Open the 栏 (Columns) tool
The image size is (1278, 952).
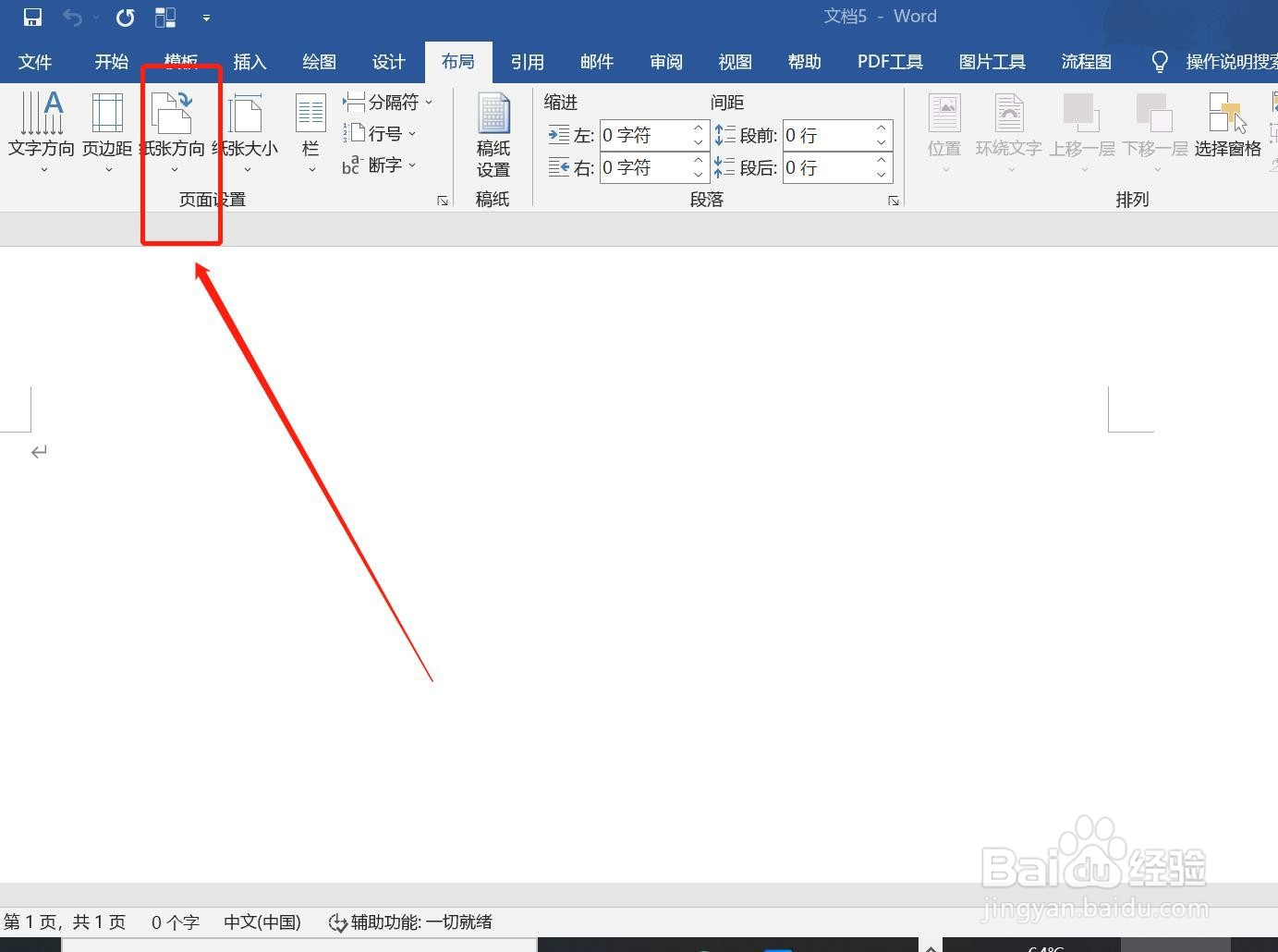pos(310,129)
